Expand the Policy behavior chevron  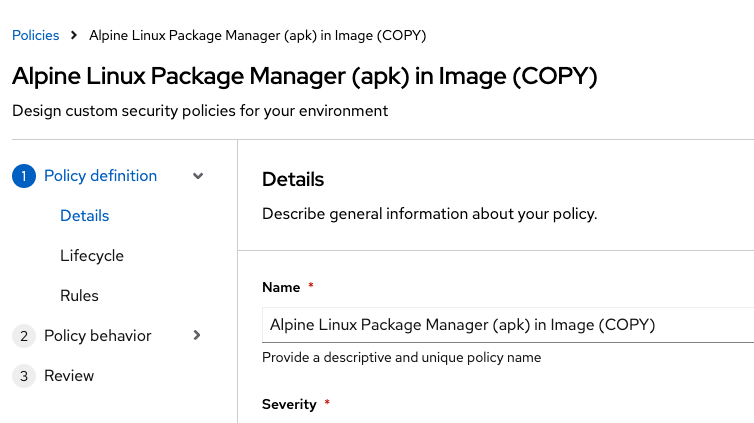(x=197, y=336)
